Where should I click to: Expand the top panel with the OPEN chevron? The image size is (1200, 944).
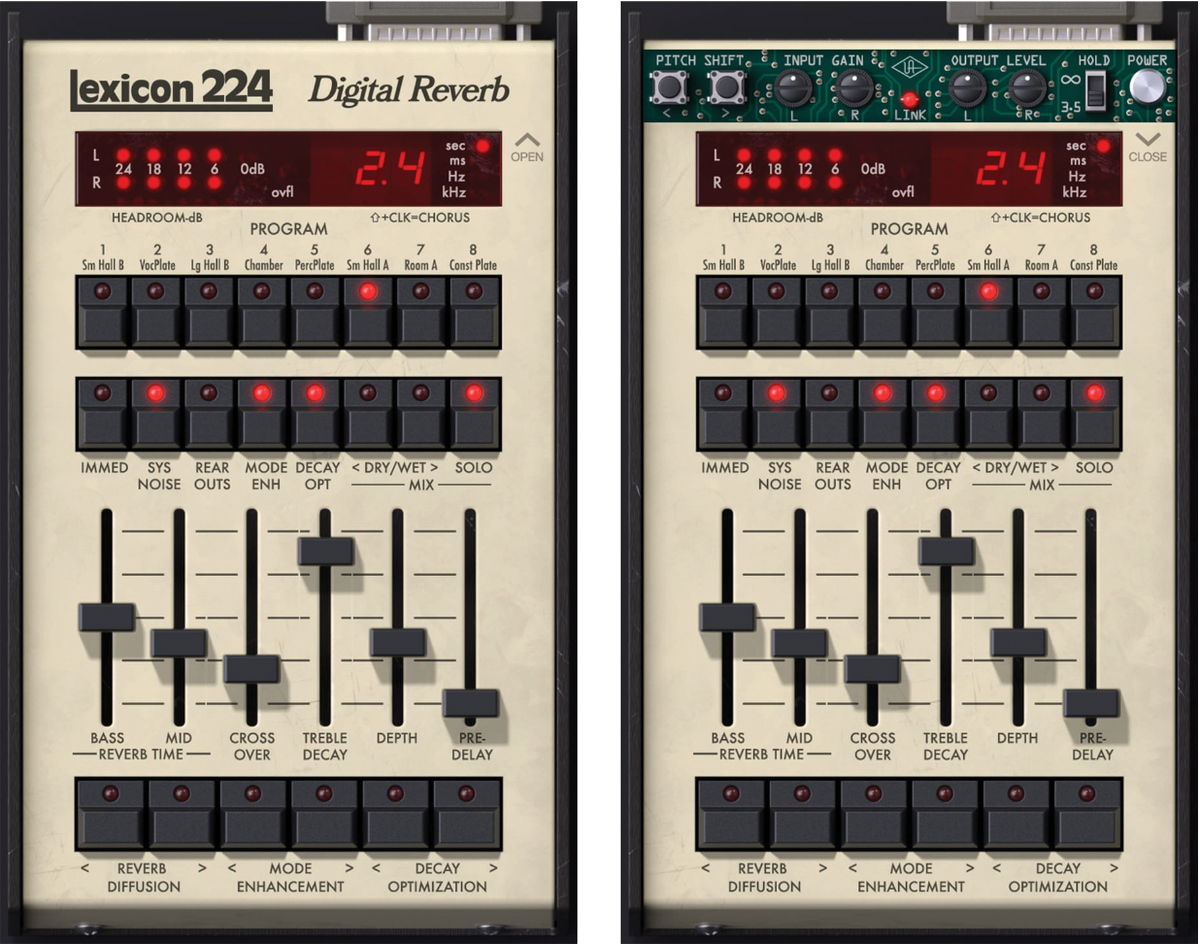(x=527, y=145)
